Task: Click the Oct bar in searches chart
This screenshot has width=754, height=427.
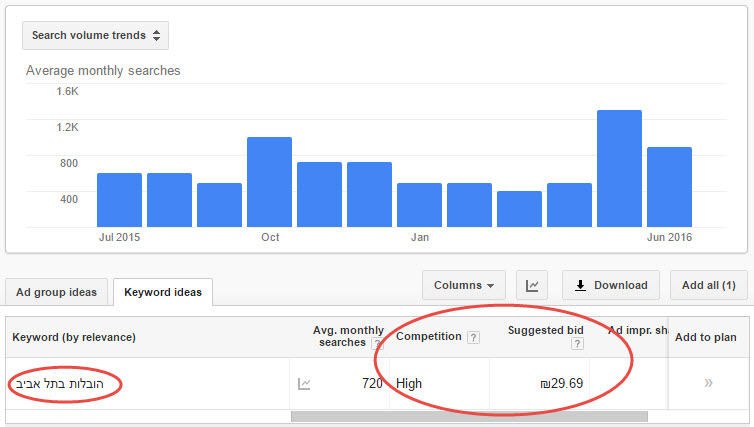Action: pyautogui.click(x=269, y=182)
